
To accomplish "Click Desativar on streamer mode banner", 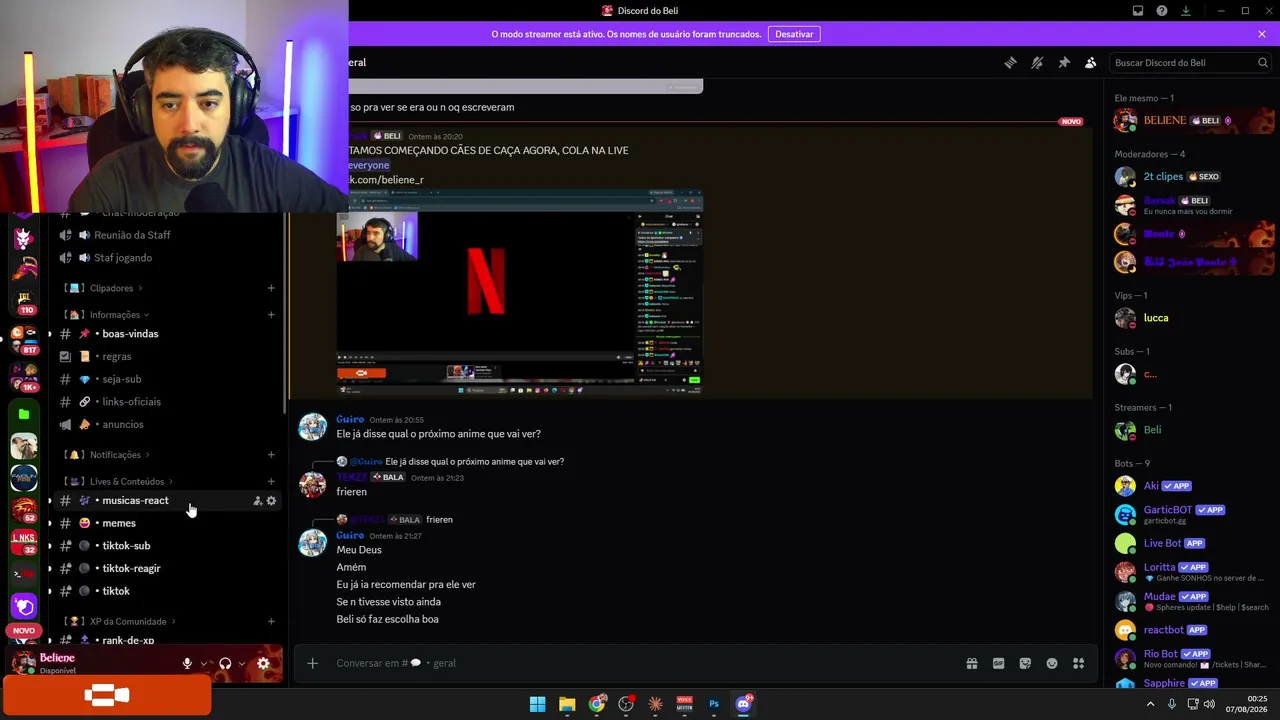I will click(x=794, y=34).
